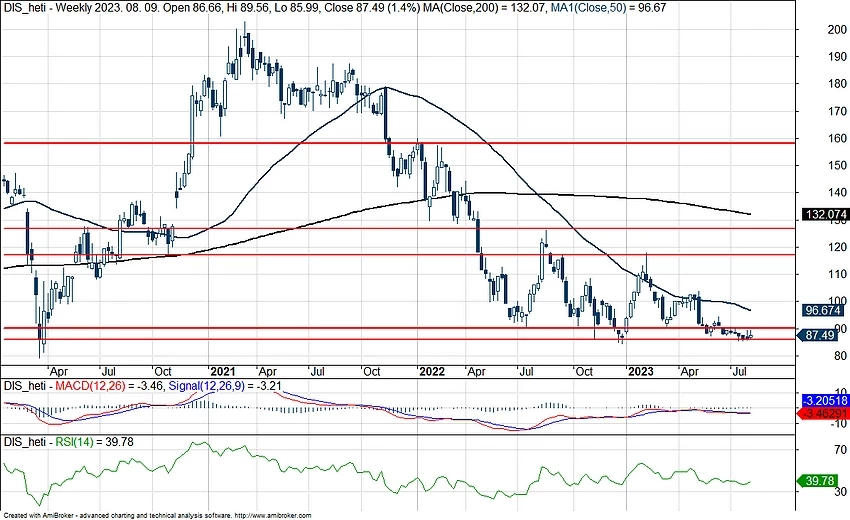The height and width of the screenshot is (520, 850).
Task: Click the 190 price axis label
Action: (x=837, y=56)
